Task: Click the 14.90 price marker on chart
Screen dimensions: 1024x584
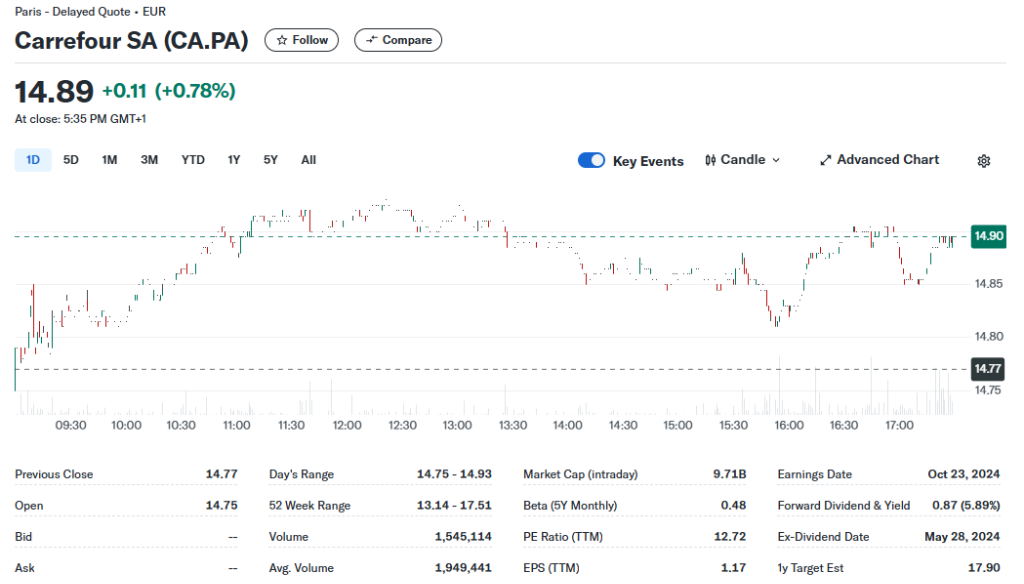Action: 988,237
